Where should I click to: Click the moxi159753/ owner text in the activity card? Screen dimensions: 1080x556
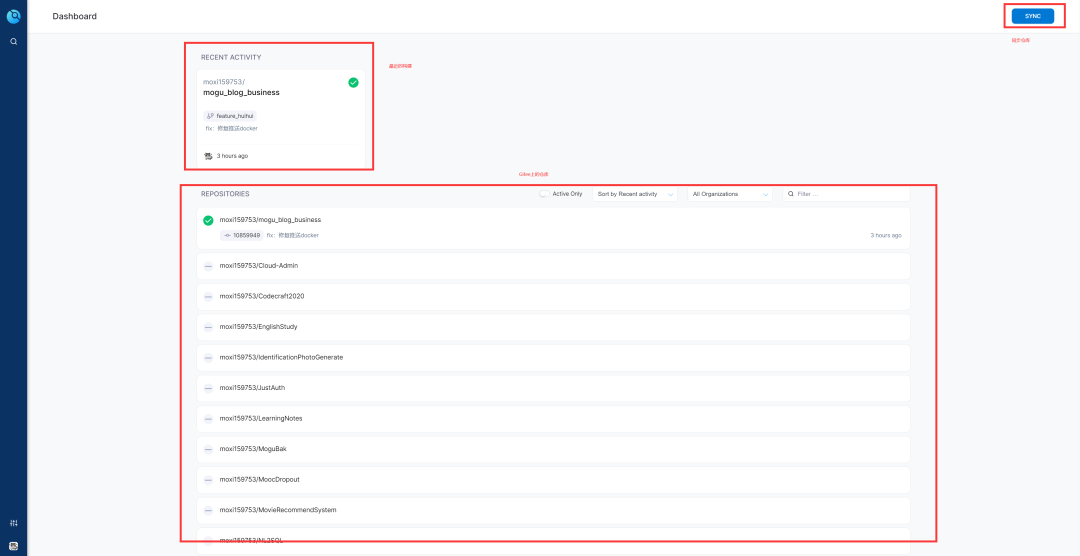[223, 82]
